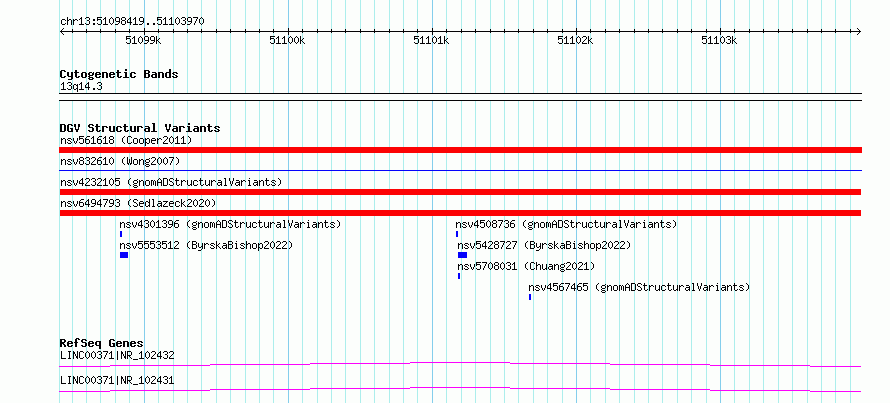Select the DGV Structural Variants track title
This screenshot has height=403, width=890.
coord(140,128)
